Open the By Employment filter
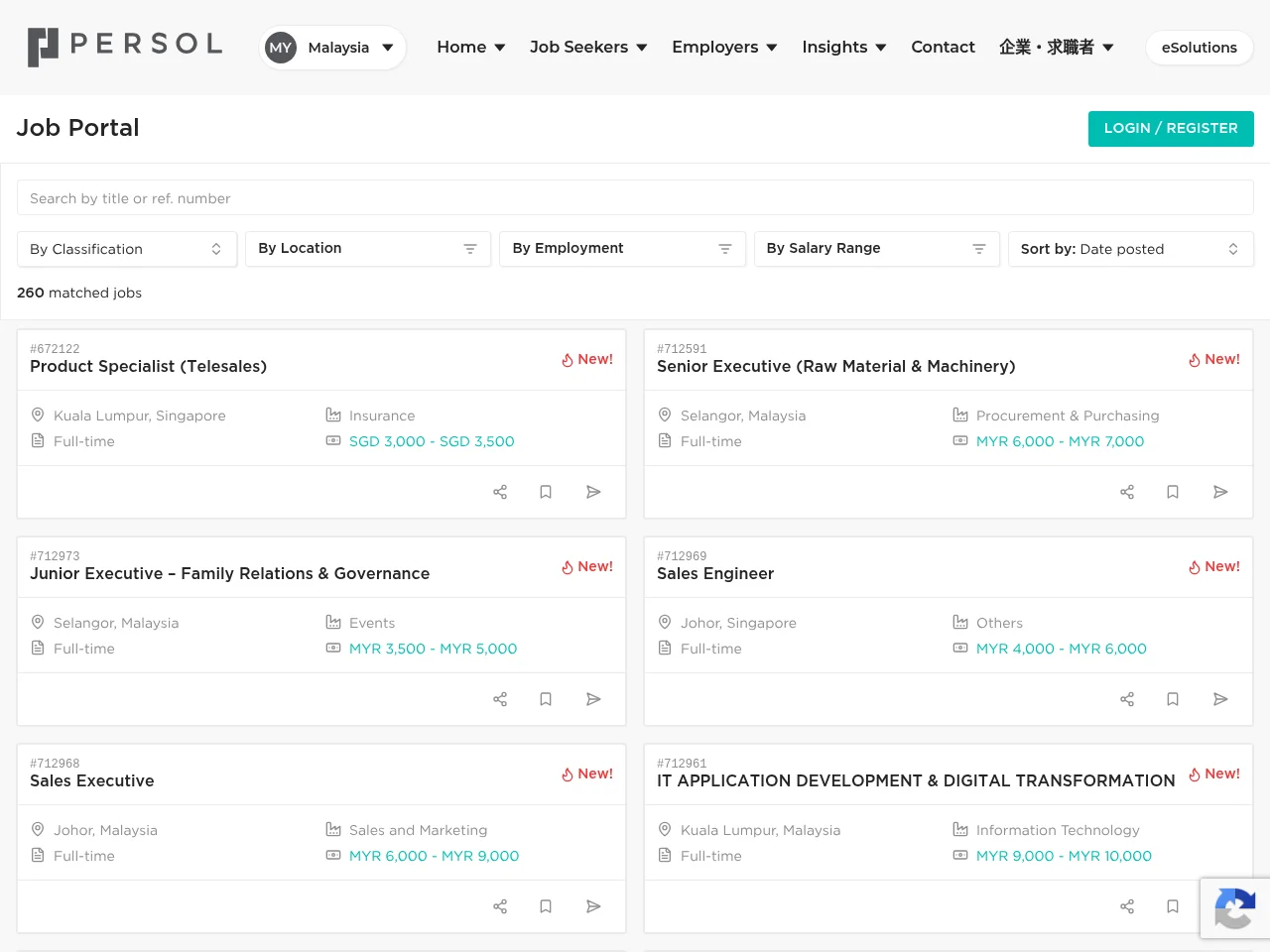Image resolution: width=1270 pixels, height=952 pixels. pyautogui.click(x=622, y=249)
